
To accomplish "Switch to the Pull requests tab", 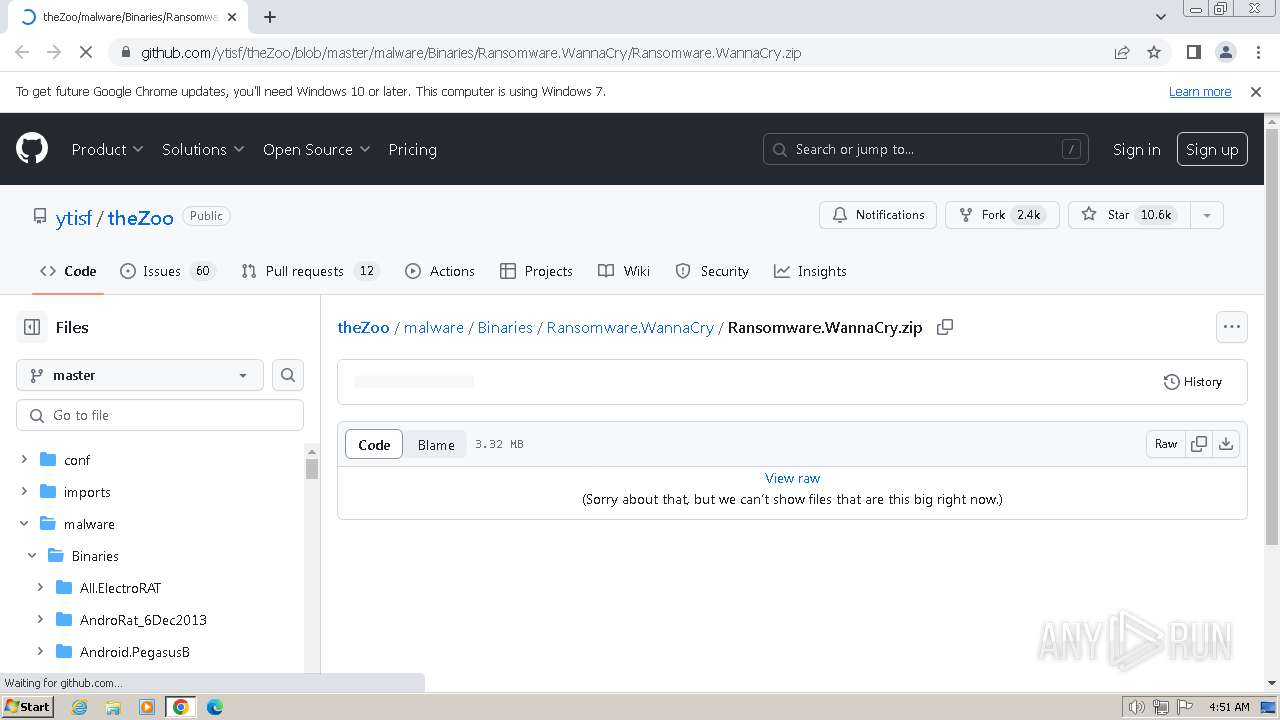I will pos(311,271).
